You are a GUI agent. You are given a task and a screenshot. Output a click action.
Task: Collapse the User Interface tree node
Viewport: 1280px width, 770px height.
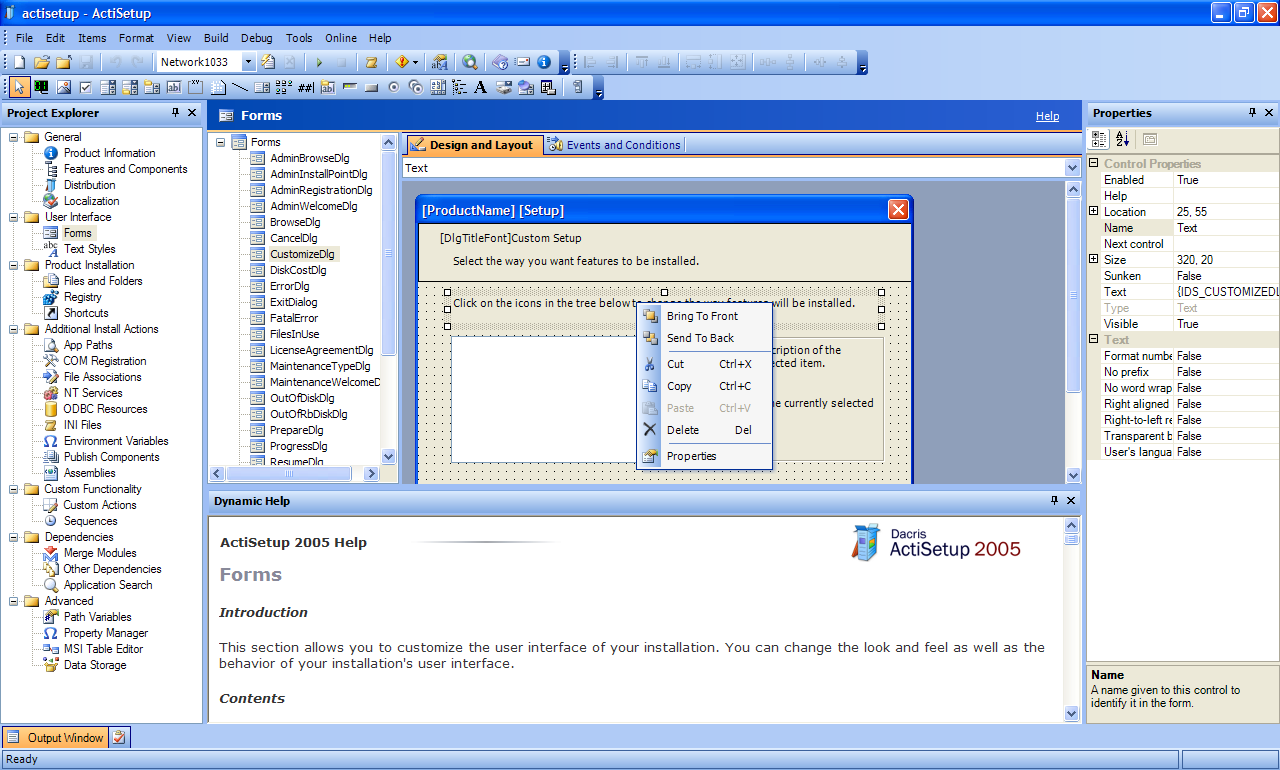[x=14, y=217]
